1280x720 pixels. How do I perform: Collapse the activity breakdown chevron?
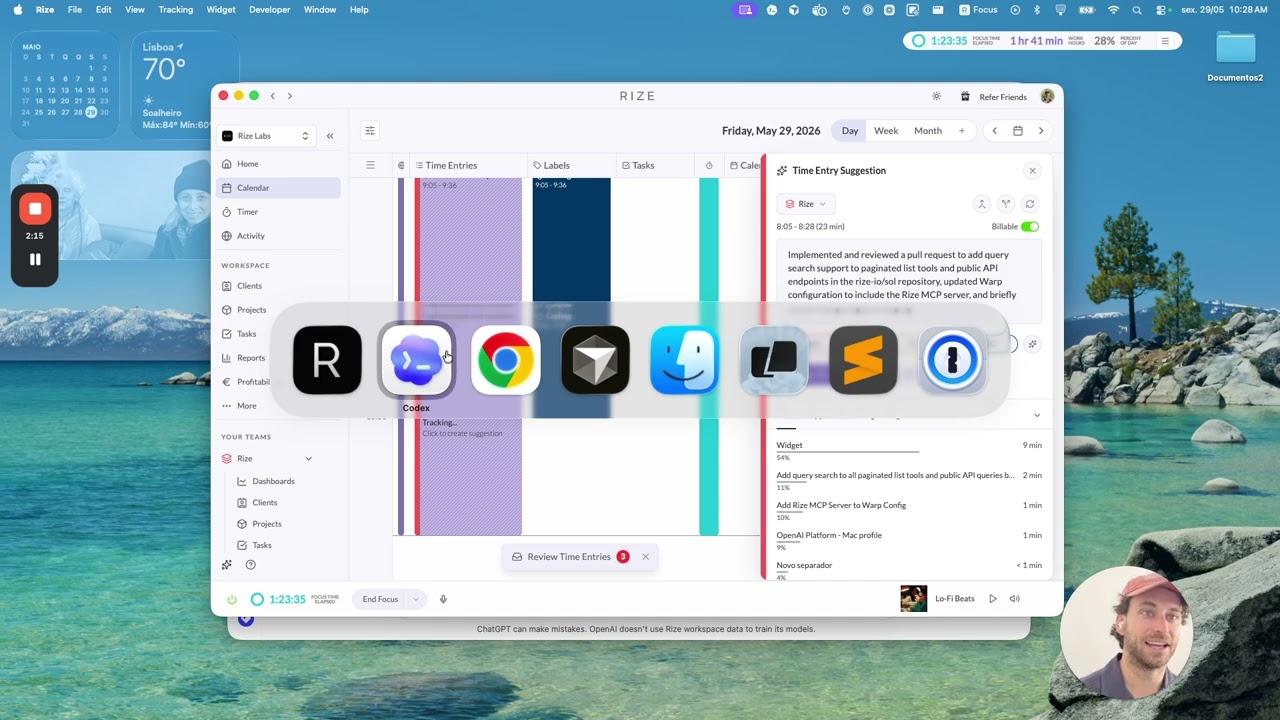(1037, 415)
